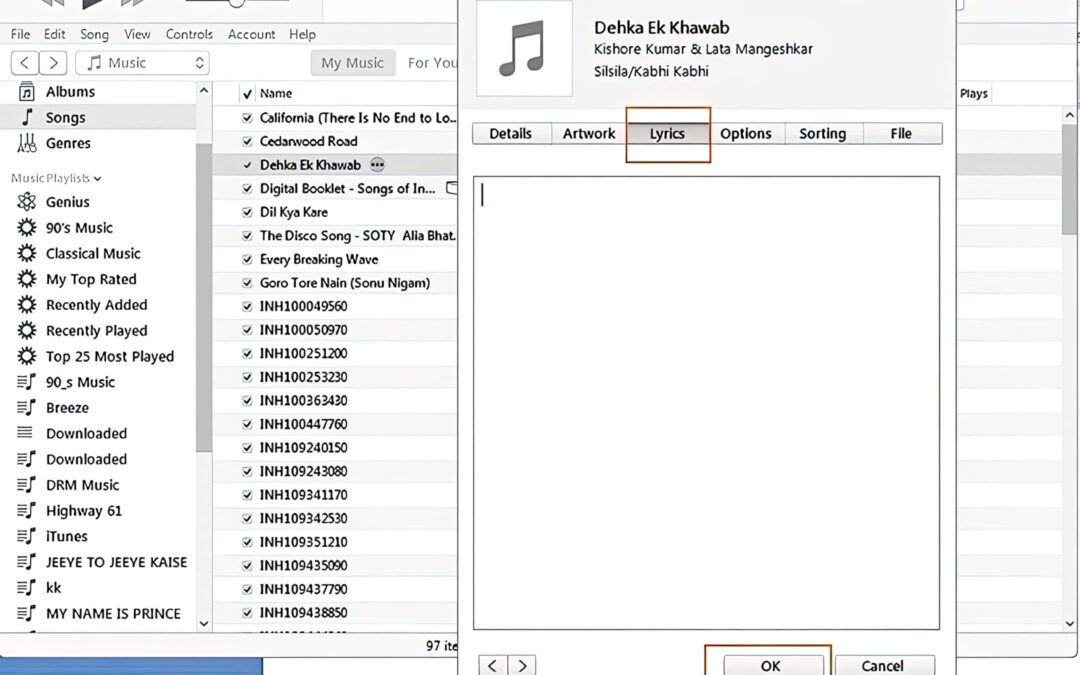The width and height of the screenshot is (1080, 675).
Task: Click the song list scroll down arrow
Action: click(1070, 623)
